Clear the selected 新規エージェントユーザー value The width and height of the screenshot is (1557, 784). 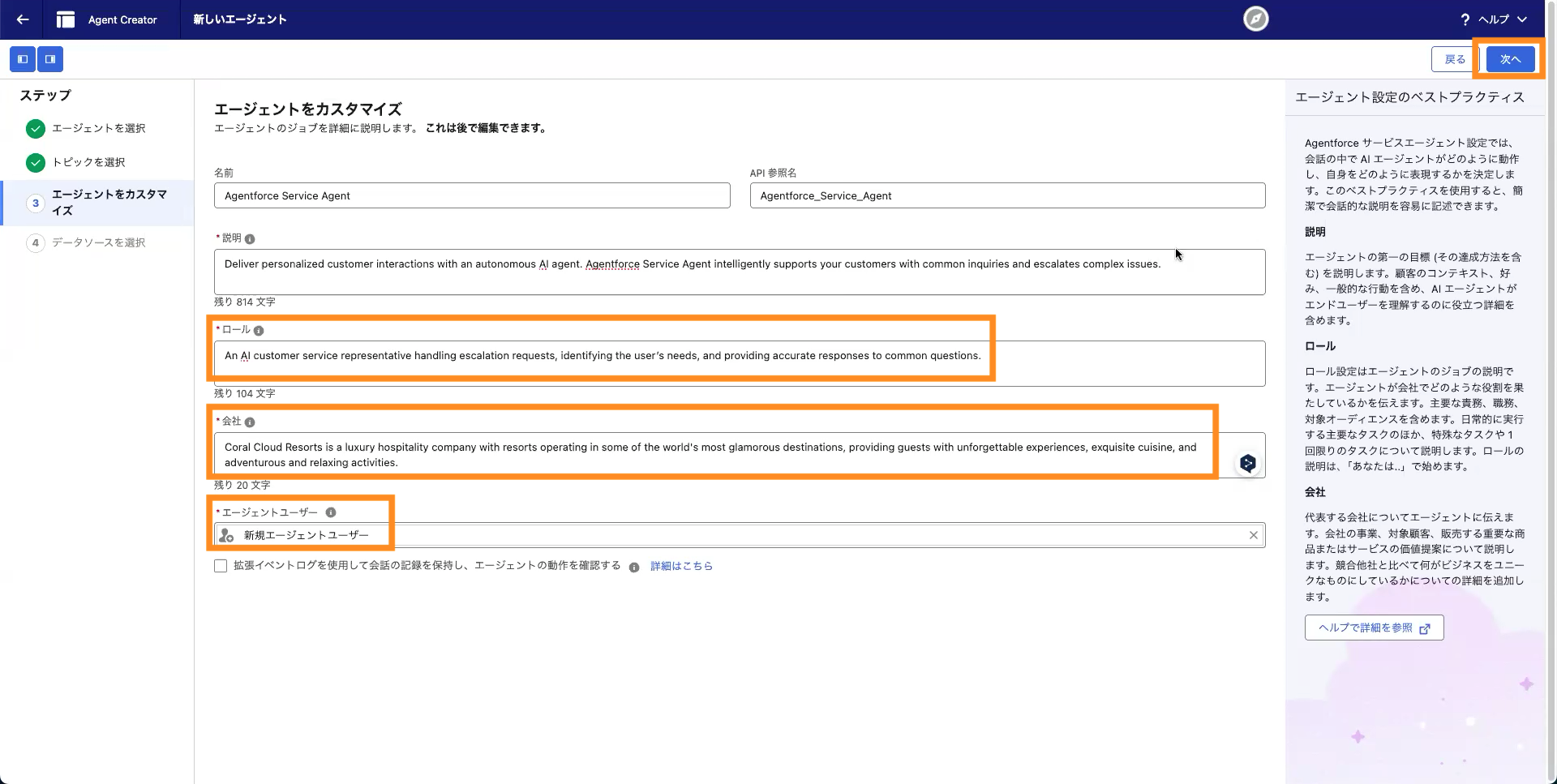pos(1254,535)
